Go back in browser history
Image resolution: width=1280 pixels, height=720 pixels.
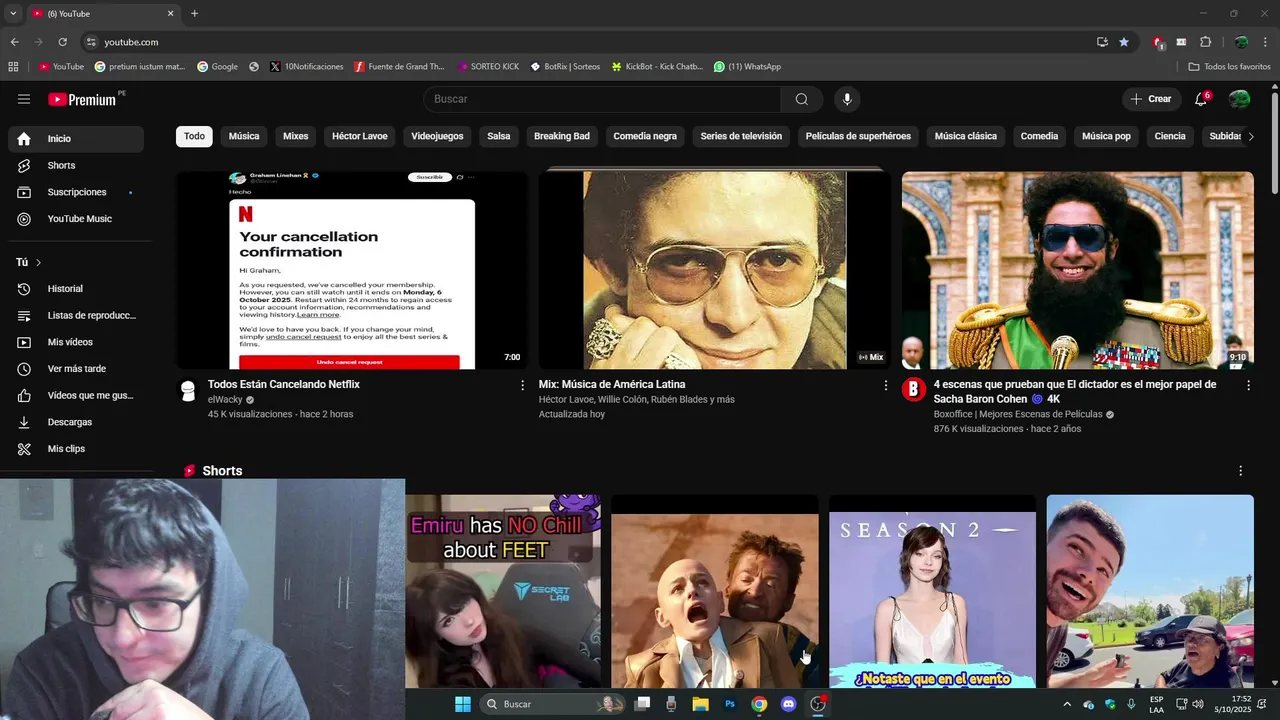(14, 42)
